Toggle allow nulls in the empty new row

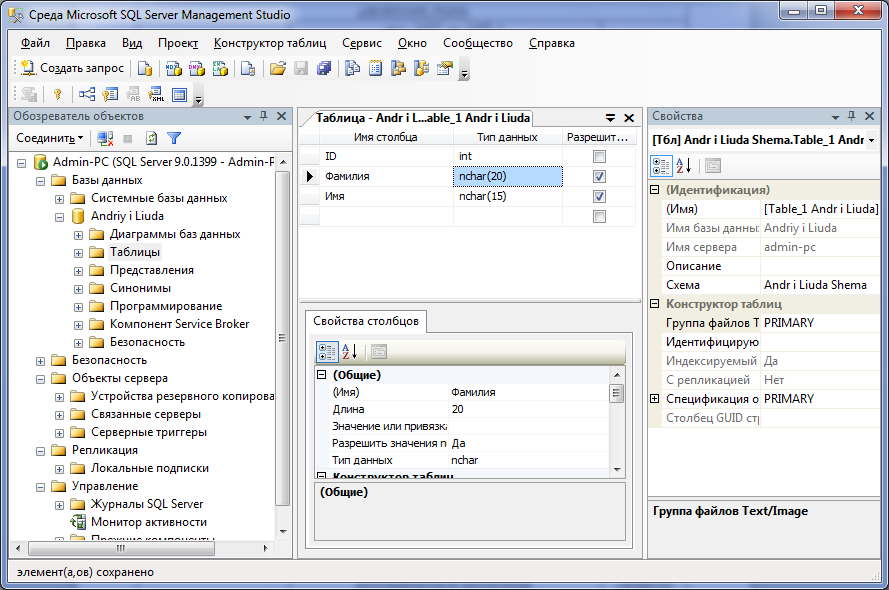tap(599, 217)
